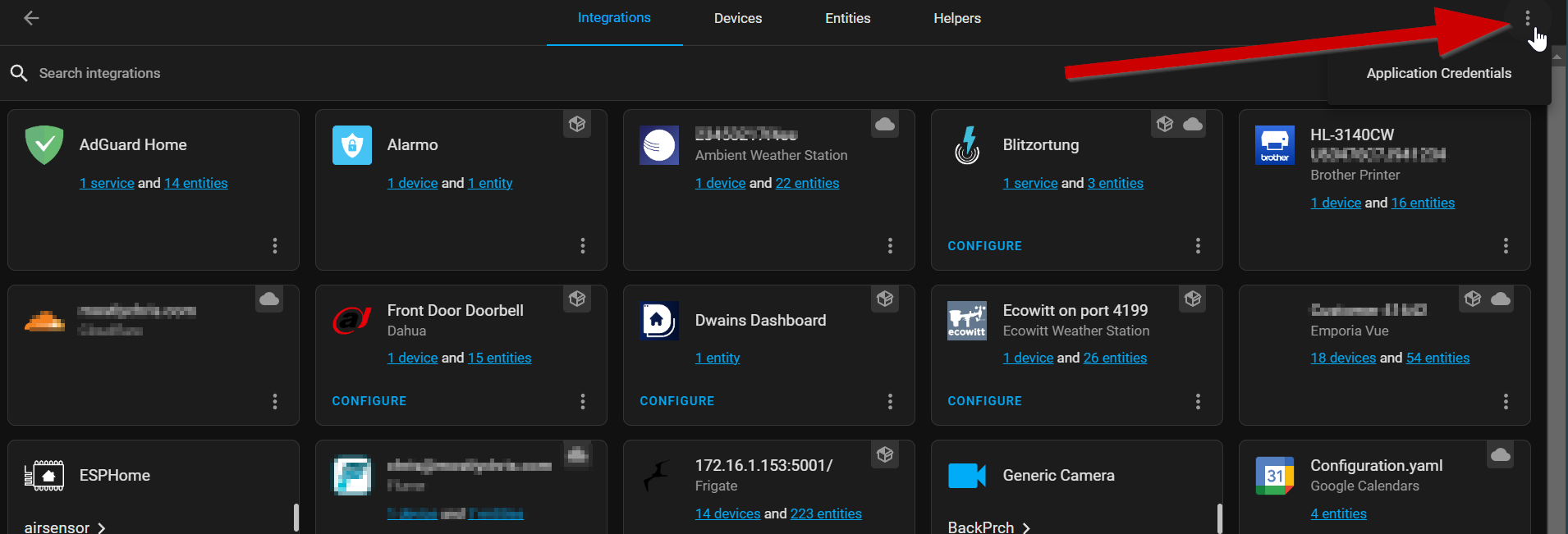Screen dimensions: 1568x534
Task: Select Application Credentials menu item
Action: coord(1438,73)
